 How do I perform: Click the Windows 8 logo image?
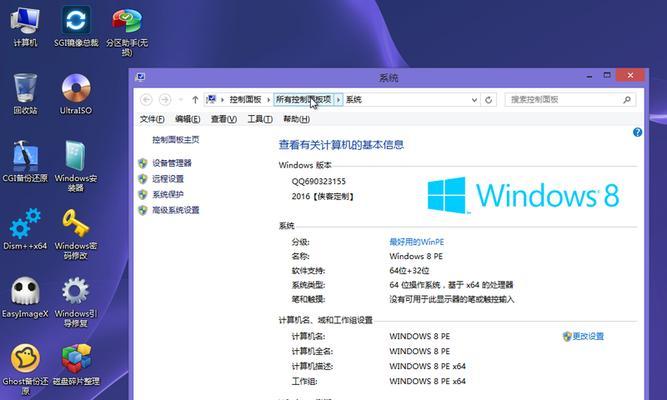tap(523, 195)
